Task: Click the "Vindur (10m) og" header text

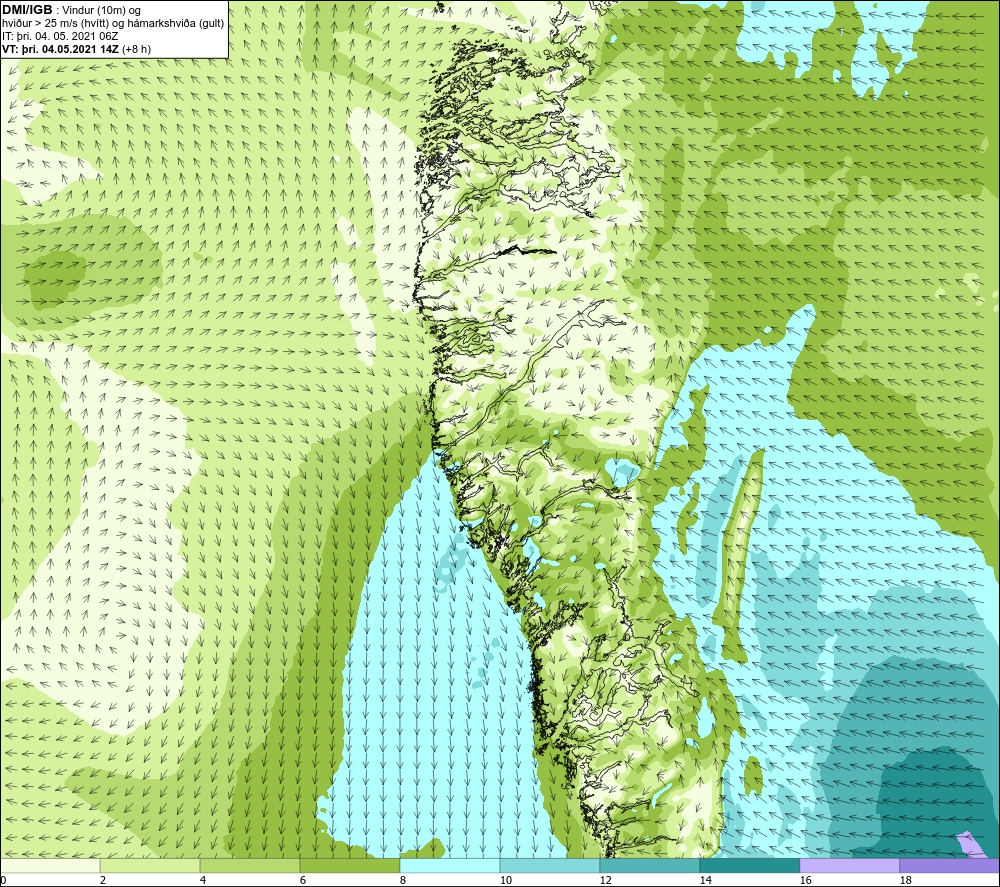Action: click(x=101, y=11)
